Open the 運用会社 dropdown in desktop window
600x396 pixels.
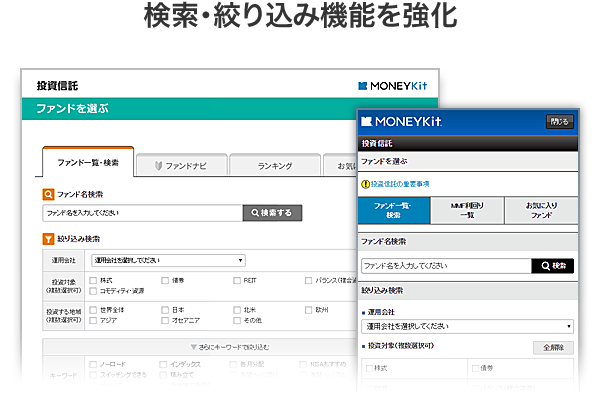pyautogui.click(x=168, y=261)
